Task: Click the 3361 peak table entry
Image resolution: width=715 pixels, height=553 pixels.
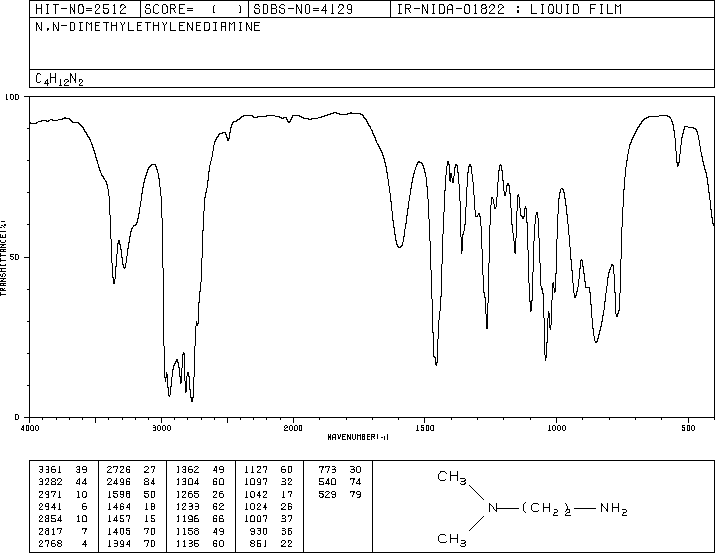Action: click(50, 470)
